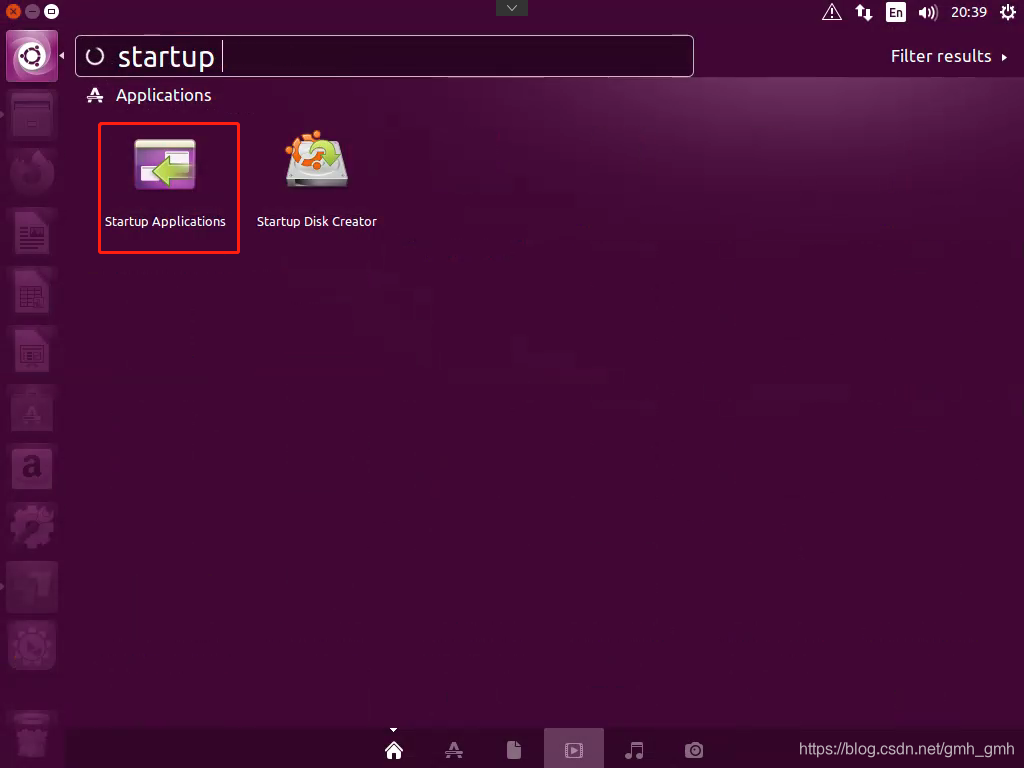
Task: Collapse the Dash using the top chevron
Action: (x=511, y=7)
